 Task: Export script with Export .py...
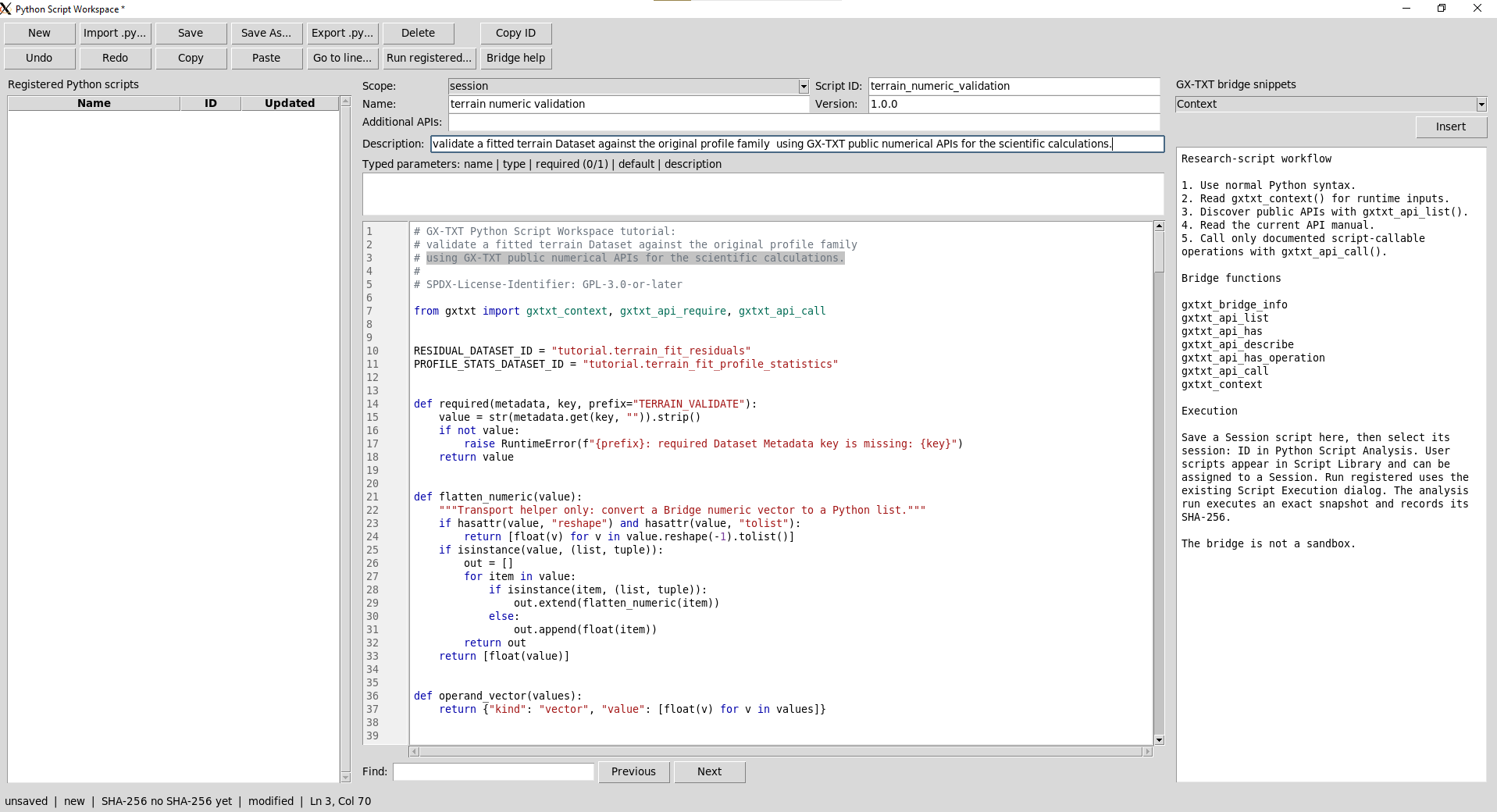pos(342,33)
